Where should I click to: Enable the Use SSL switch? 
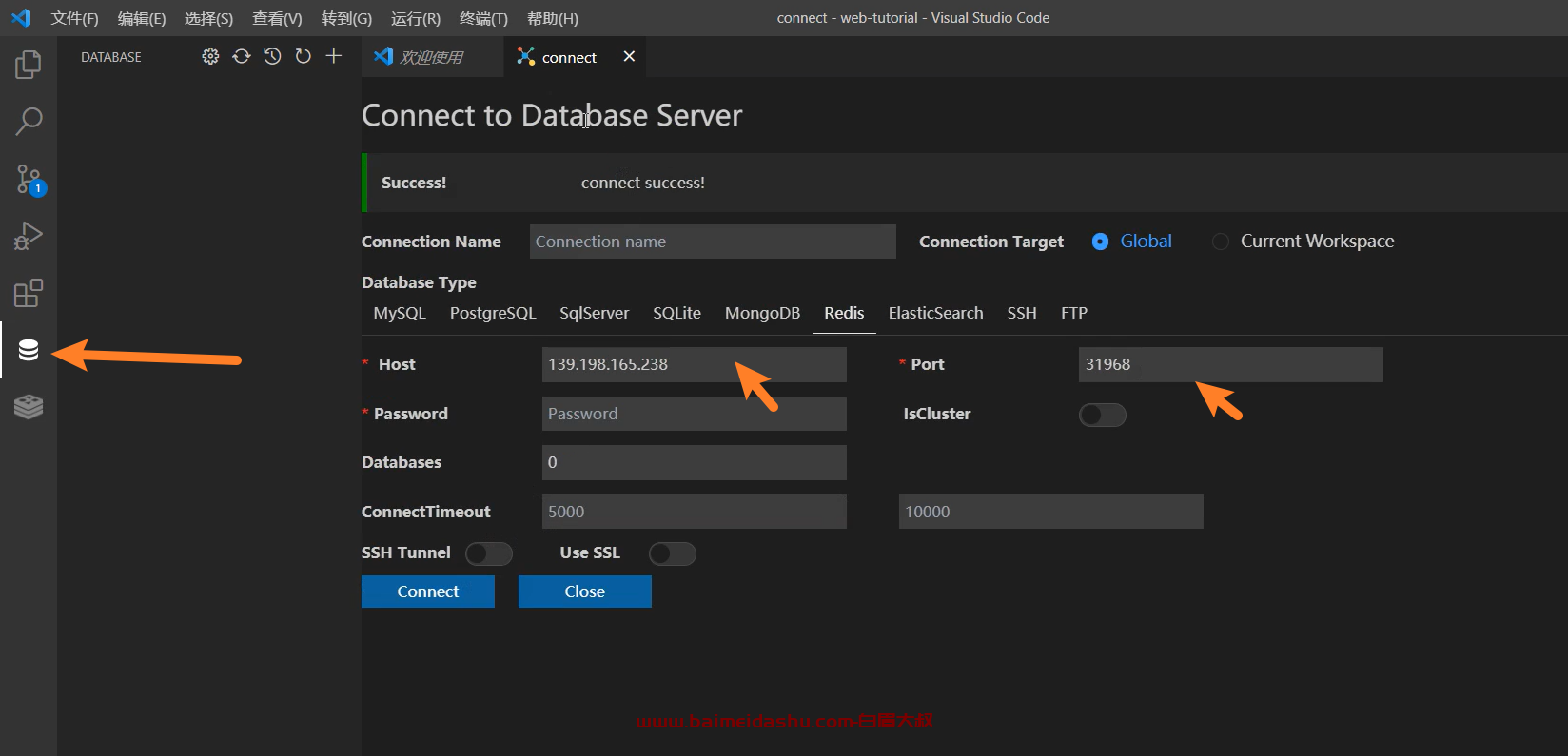click(673, 553)
